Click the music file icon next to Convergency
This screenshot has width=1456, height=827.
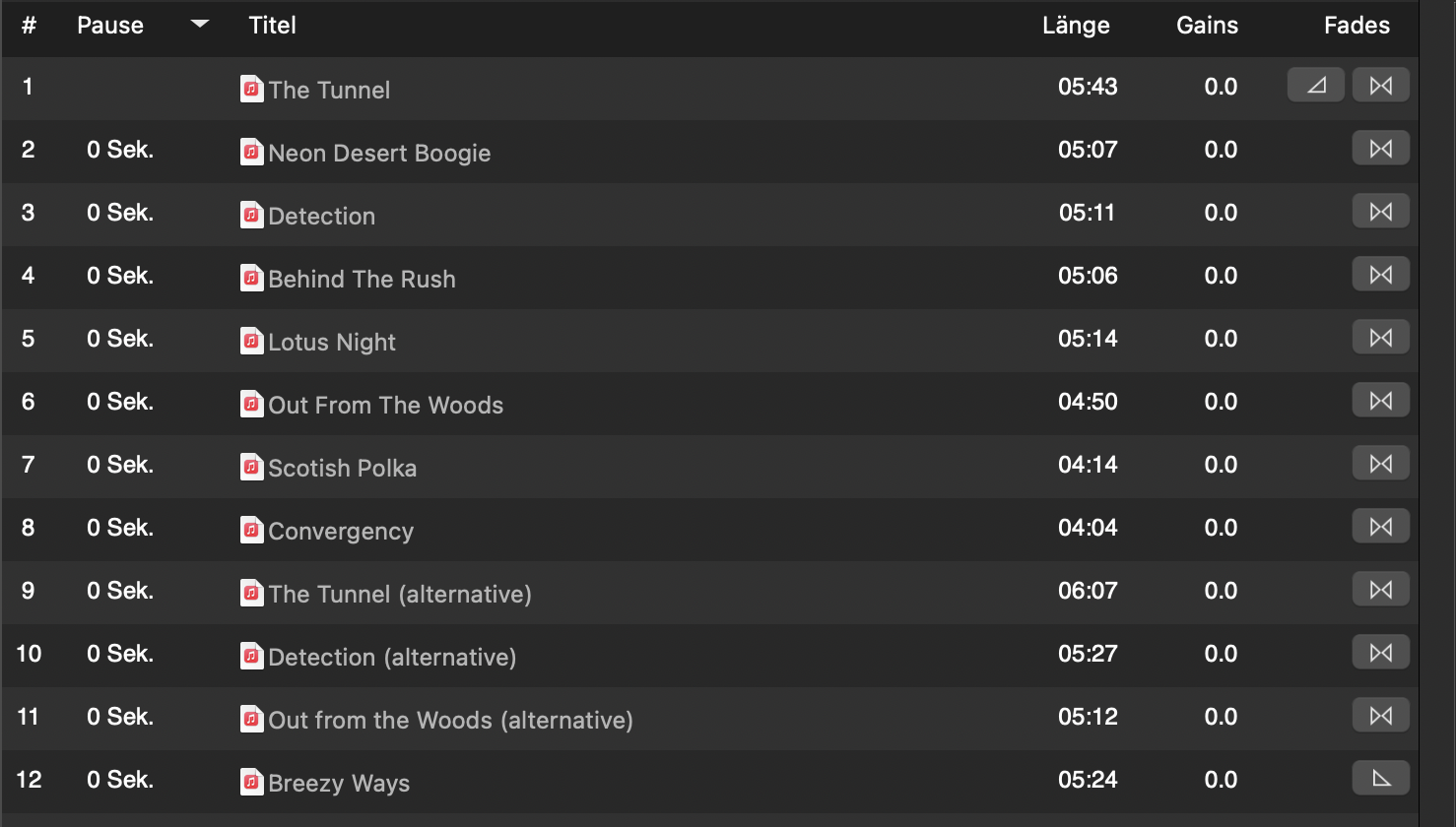click(252, 531)
